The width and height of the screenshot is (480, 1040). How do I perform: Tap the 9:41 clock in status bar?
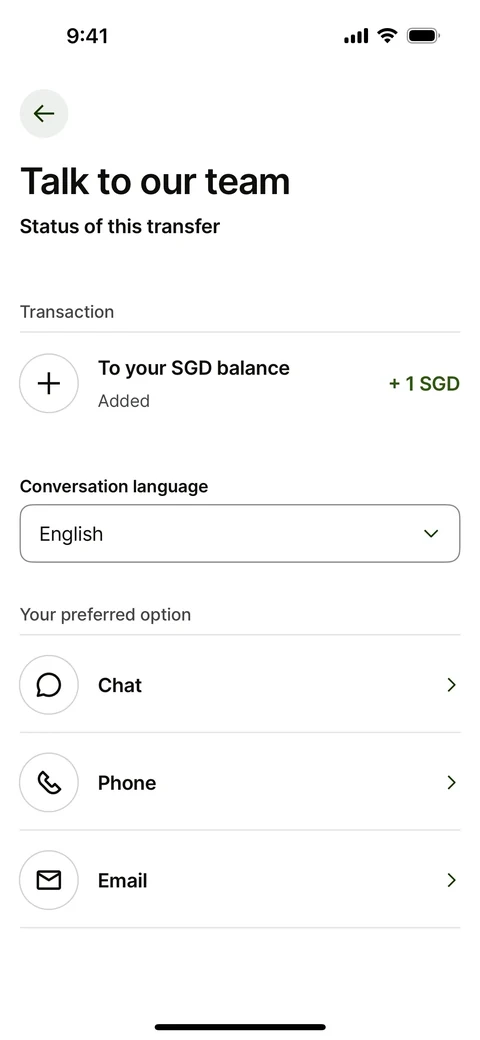[x=87, y=36]
